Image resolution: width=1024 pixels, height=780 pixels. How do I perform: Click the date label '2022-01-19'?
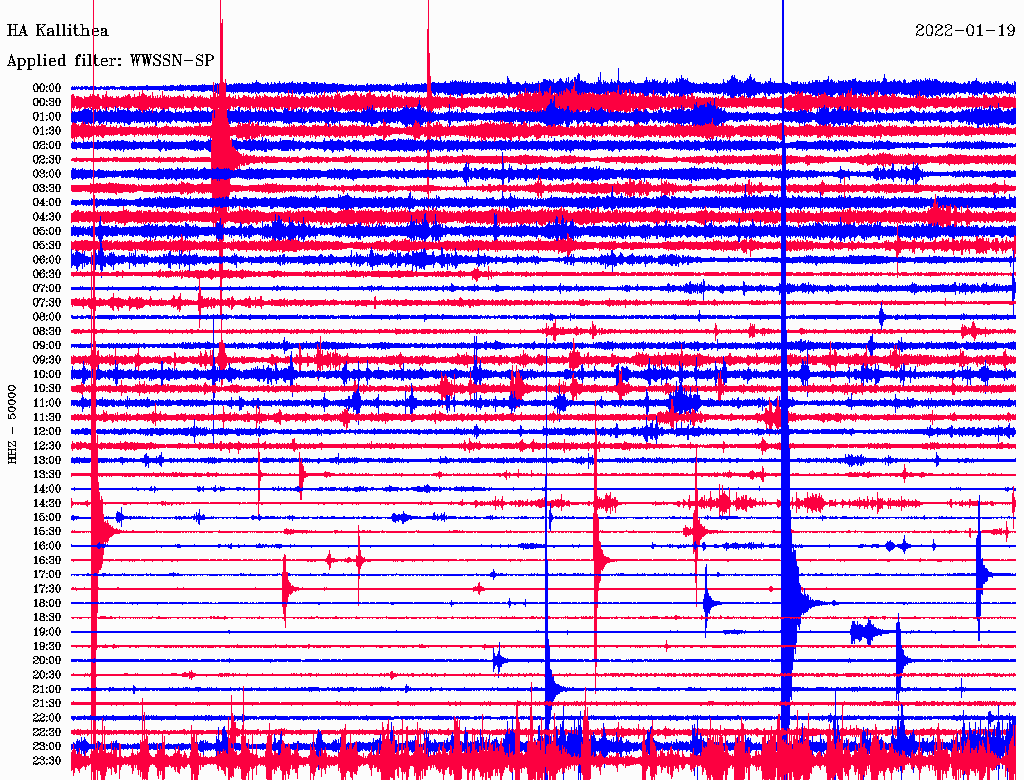point(965,31)
